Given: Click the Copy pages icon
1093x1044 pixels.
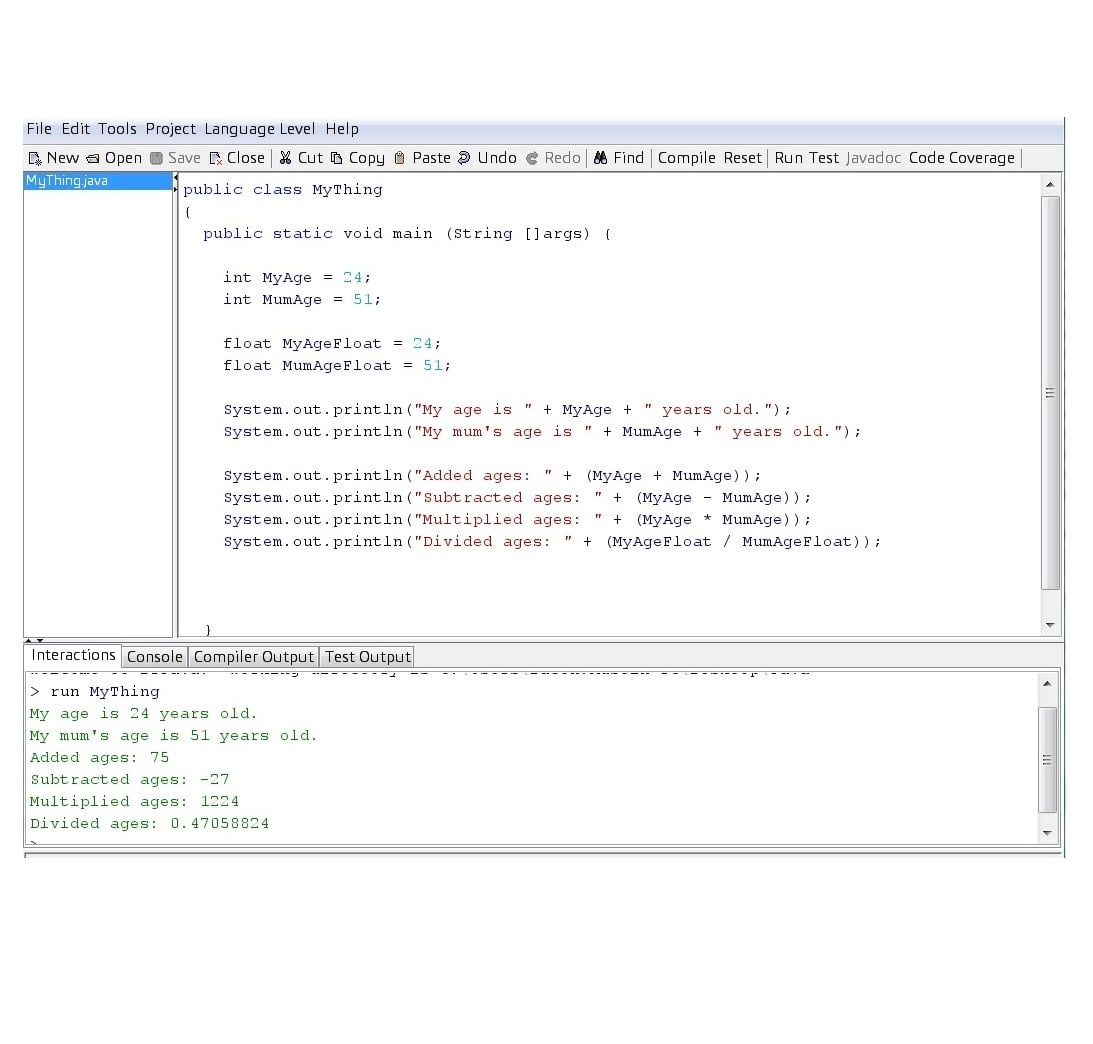Looking at the screenshot, I should [x=337, y=158].
